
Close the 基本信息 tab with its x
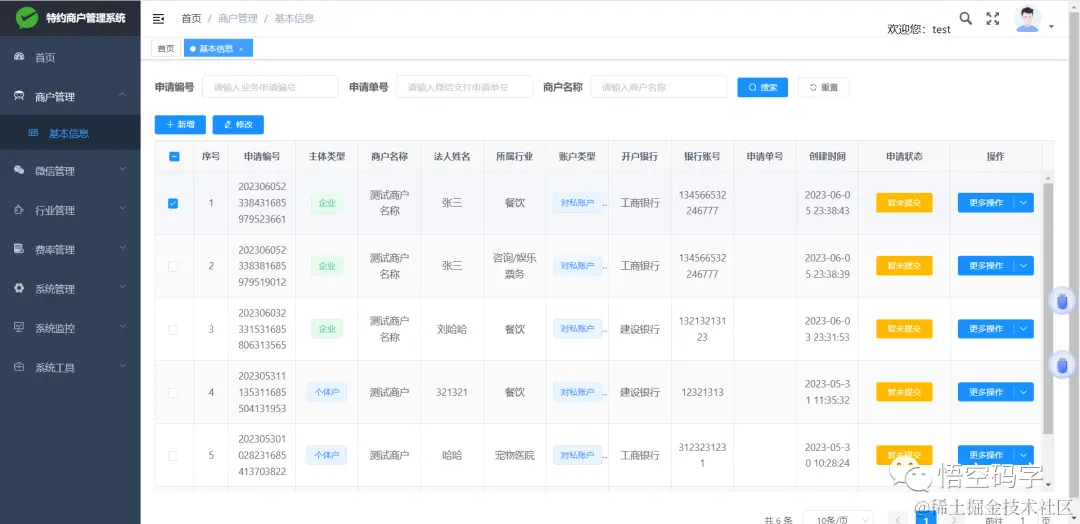point(241,49)
